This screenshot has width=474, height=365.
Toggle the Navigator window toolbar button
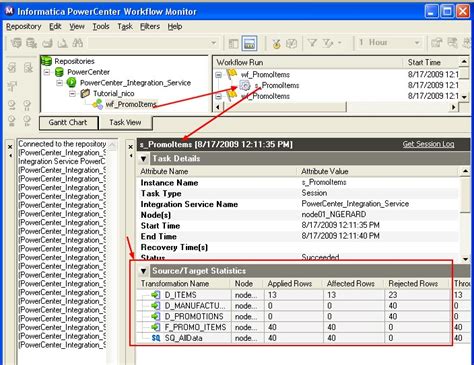[x=233, y=43]
